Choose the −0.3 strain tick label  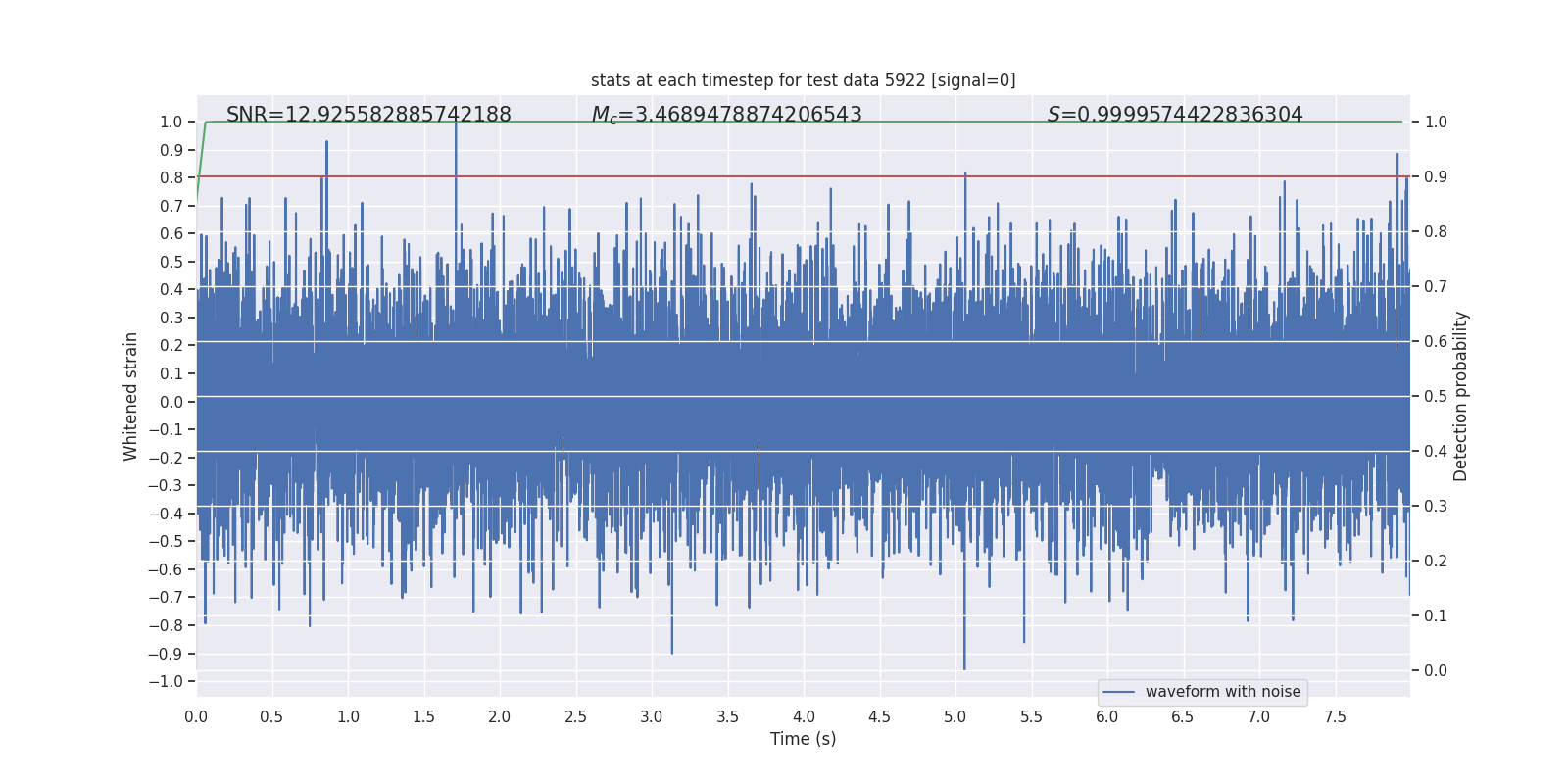click(x=166, y=486)
